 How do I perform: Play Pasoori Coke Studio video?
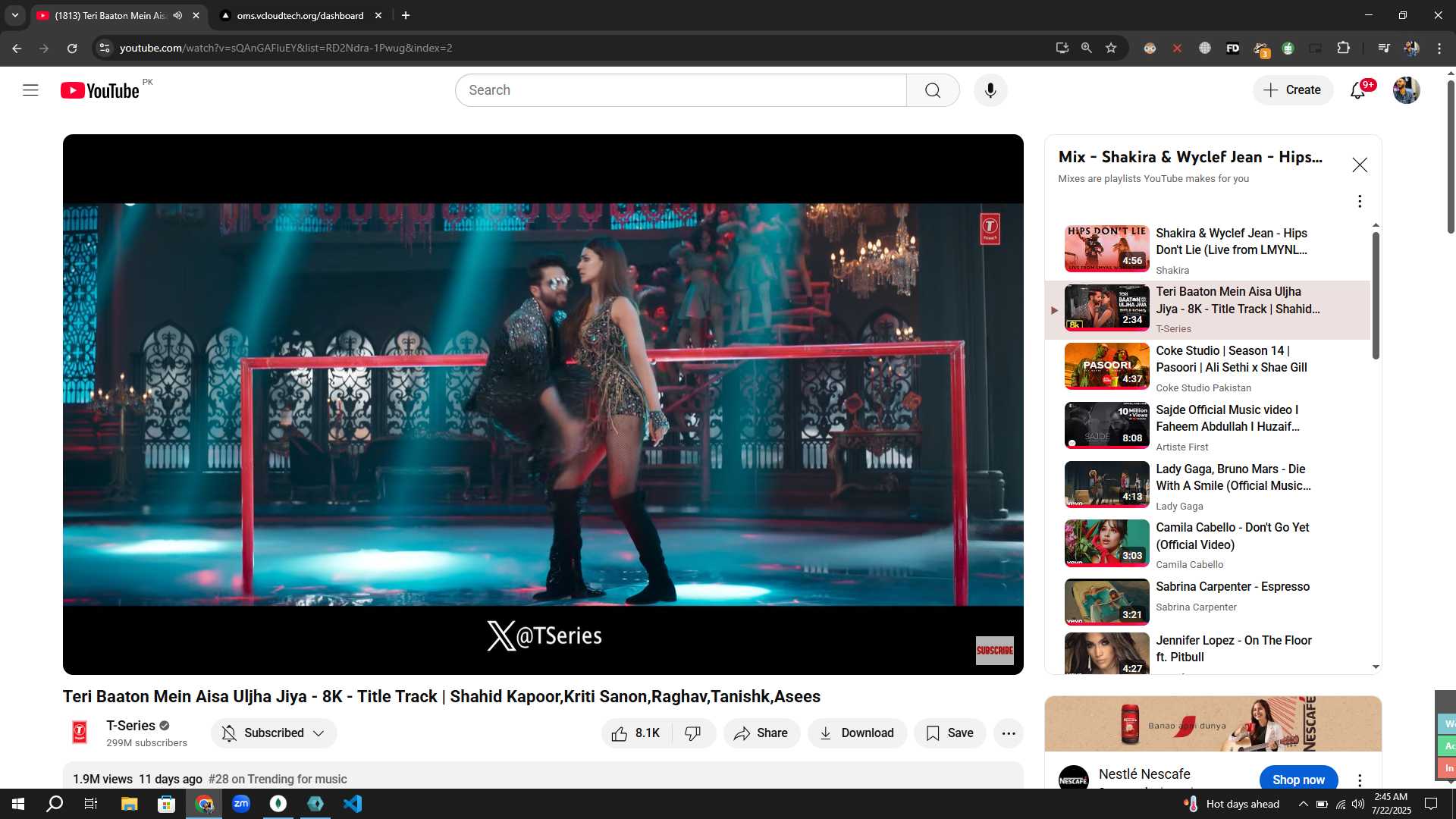(x=1207, y=369)
